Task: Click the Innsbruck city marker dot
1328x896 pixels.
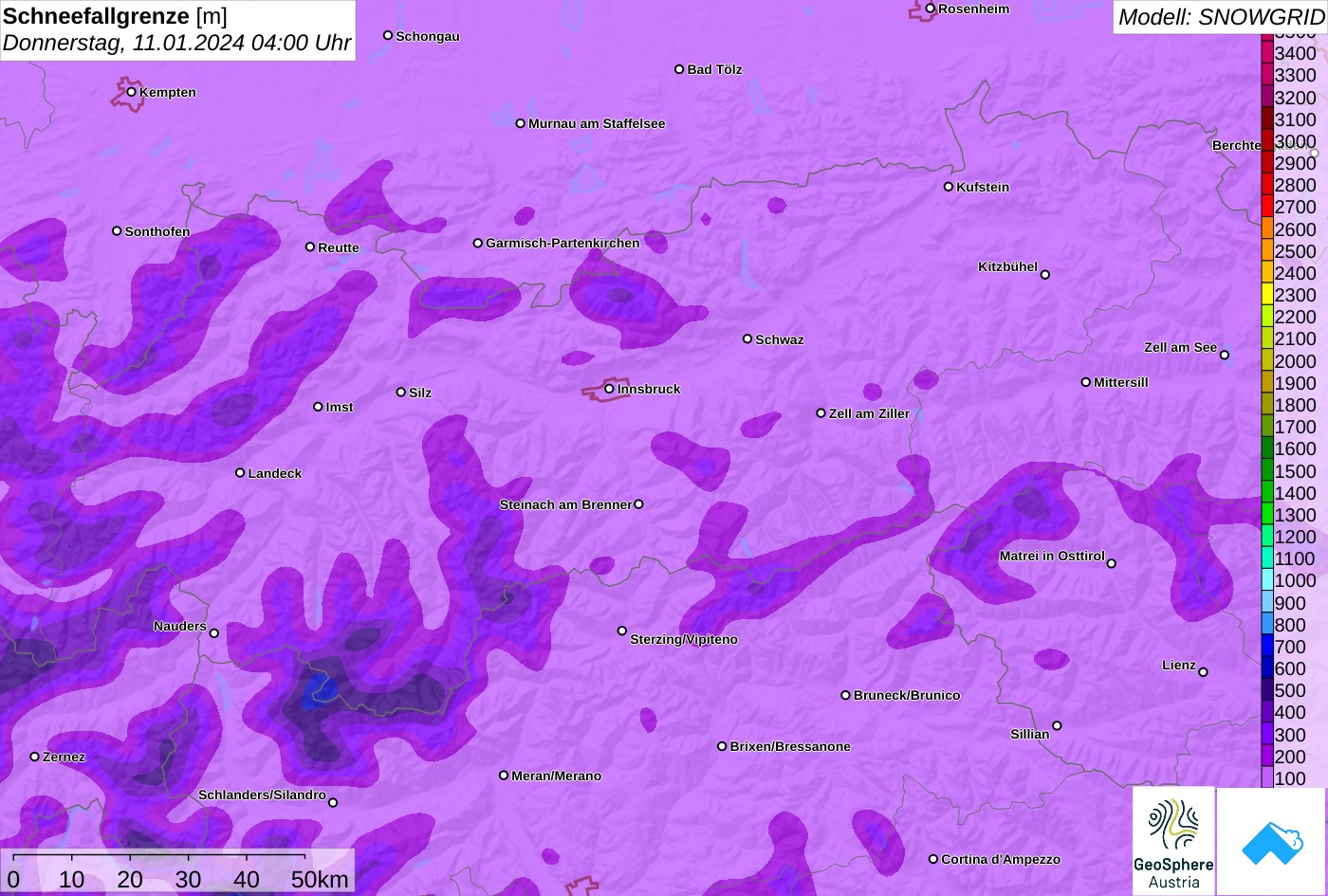Action: [x=609, y=389]
